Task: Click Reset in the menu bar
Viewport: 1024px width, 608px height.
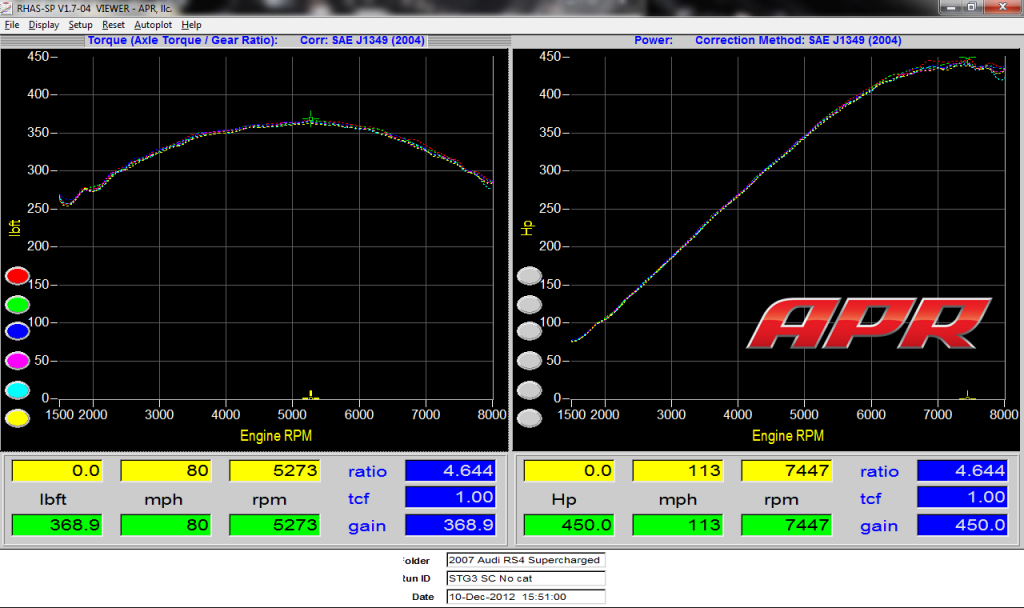Action: click(x=113, y=24)
